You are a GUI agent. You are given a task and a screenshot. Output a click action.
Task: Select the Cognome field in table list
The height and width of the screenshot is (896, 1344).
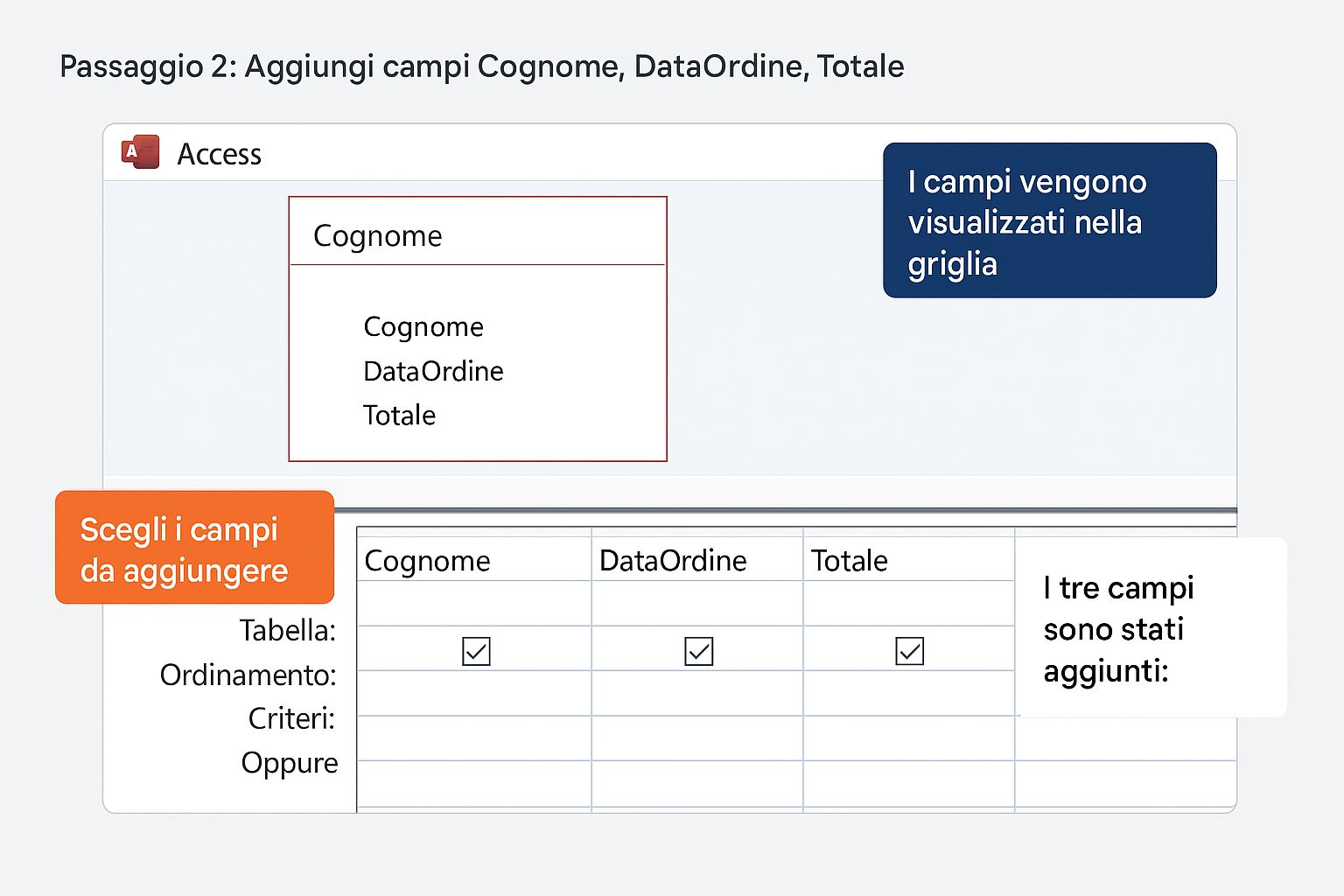click(423, 327)
